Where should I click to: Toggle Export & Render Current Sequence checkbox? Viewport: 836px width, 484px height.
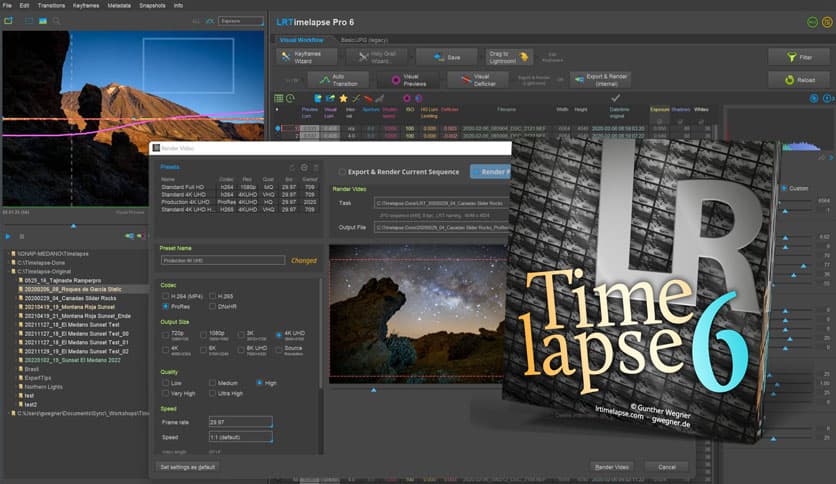[x=342, y=172]
